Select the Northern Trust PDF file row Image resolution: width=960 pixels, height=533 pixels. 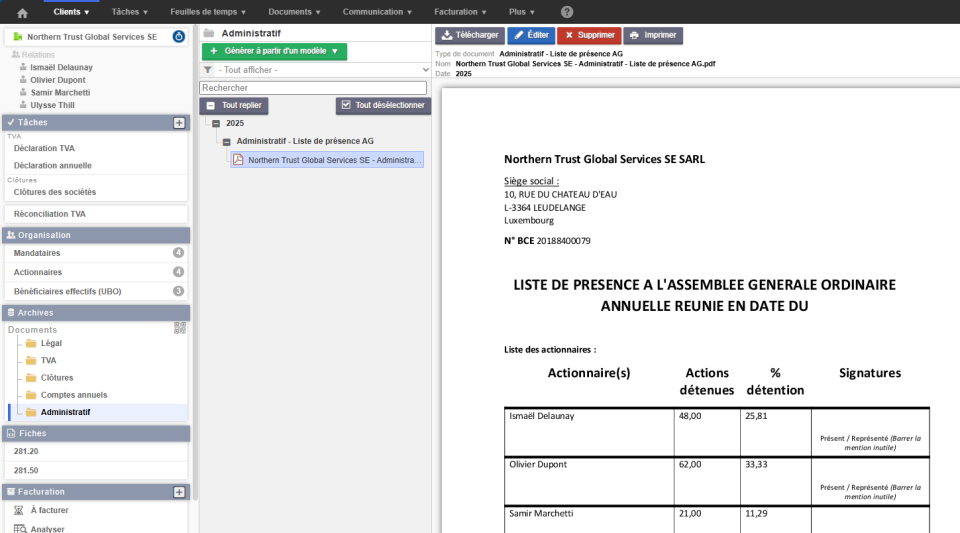327,160
